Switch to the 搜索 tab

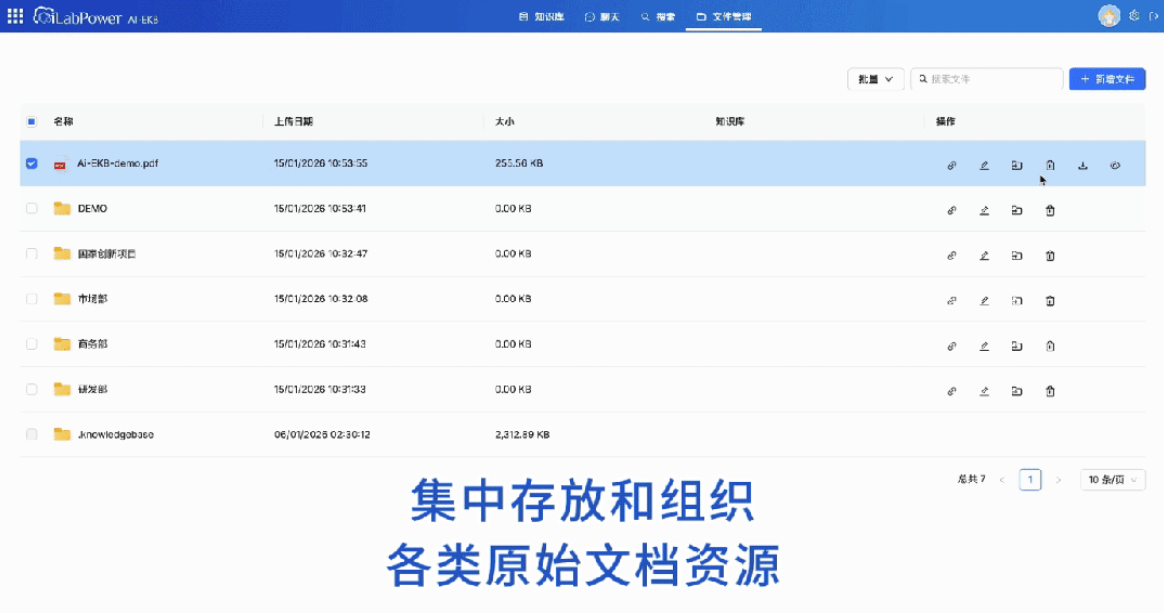tap(658, 16)
